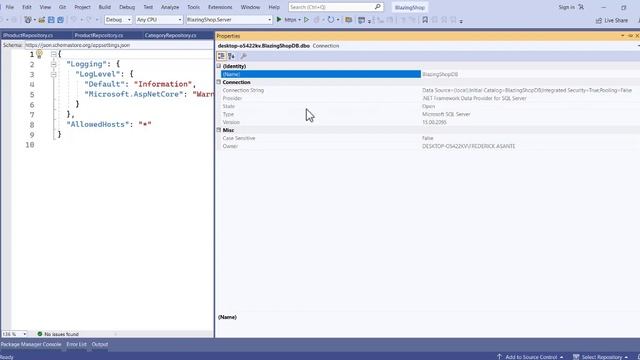Image resolution: width=640 pixels, height=360 pixels.
Task: Open the File menu
Action: pyautogui.click(x=9, y=7)
